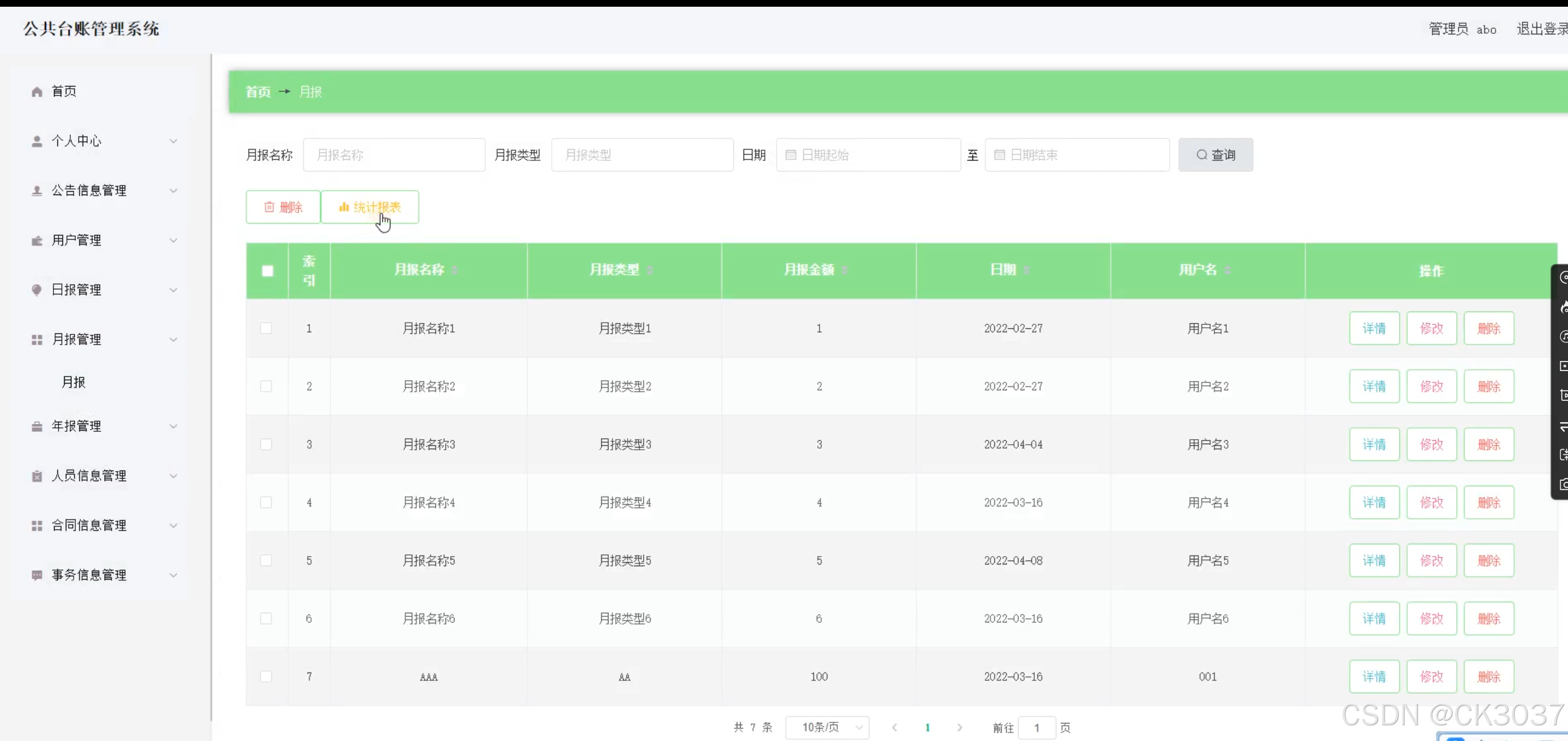Go to next page using the right arrow
The image size is (1568, 741).
click(x=959, y=728)
